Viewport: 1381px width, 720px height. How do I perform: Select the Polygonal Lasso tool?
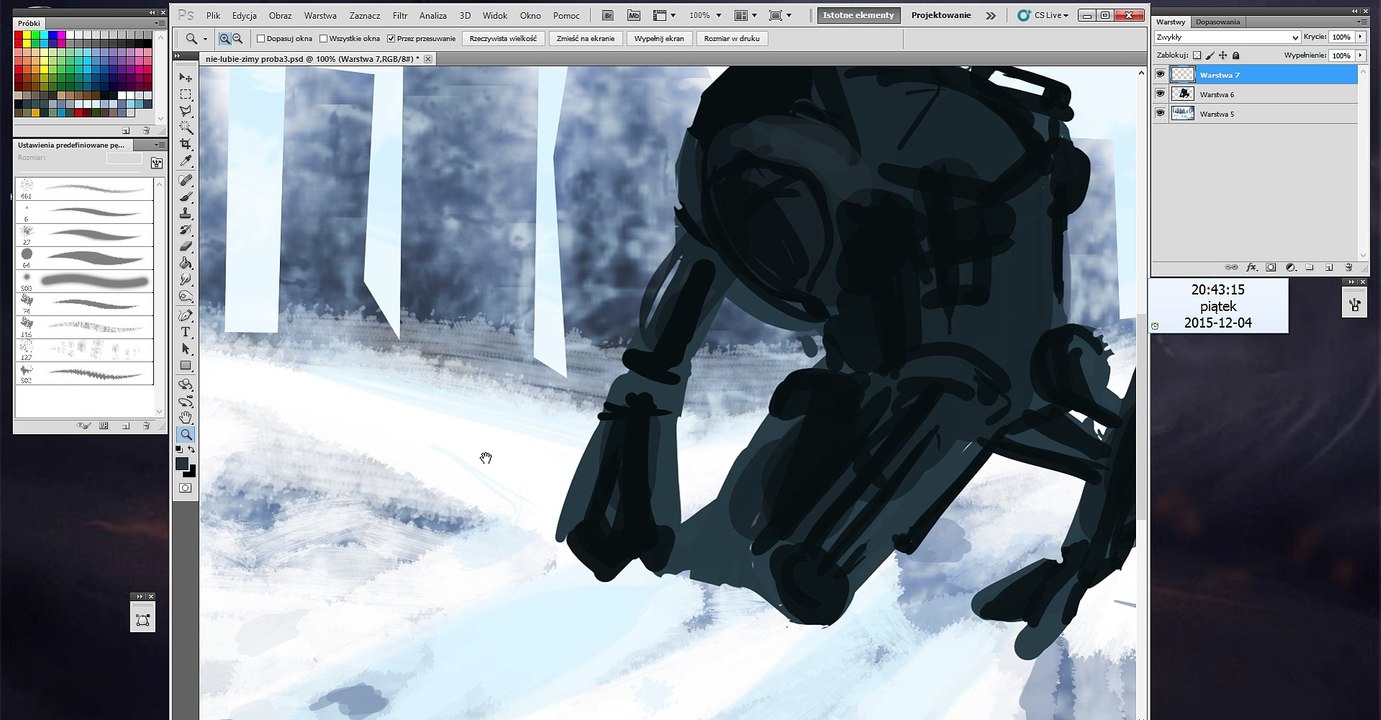tap(185, 111)
